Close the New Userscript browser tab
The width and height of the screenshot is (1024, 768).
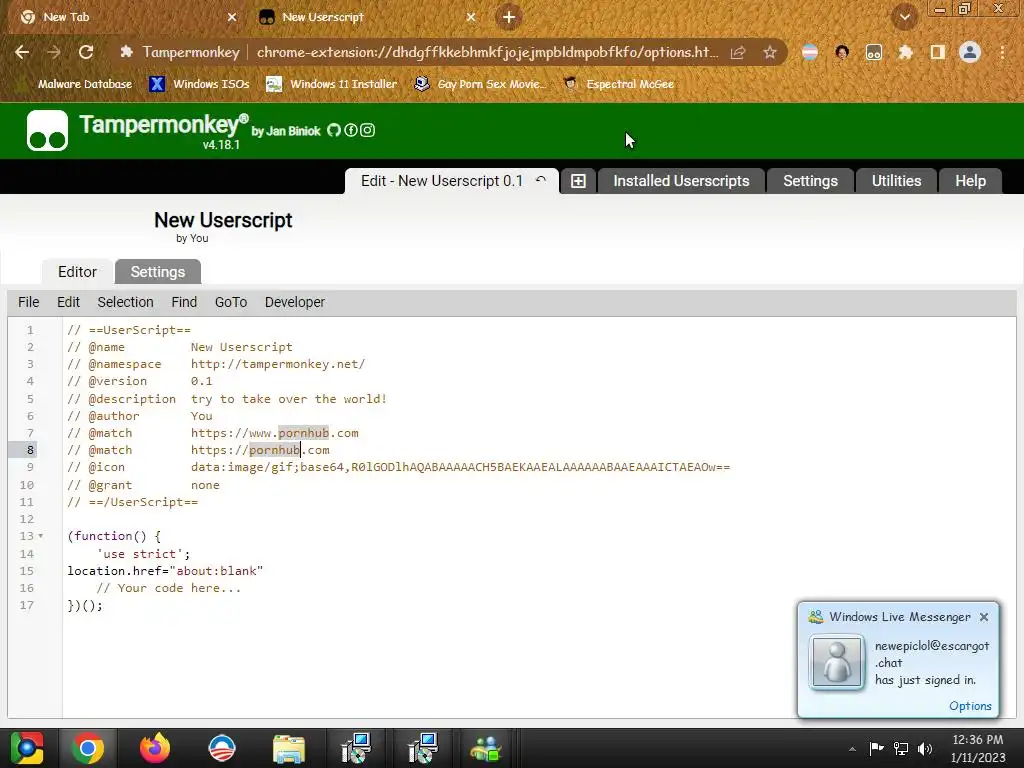(471, 17)
